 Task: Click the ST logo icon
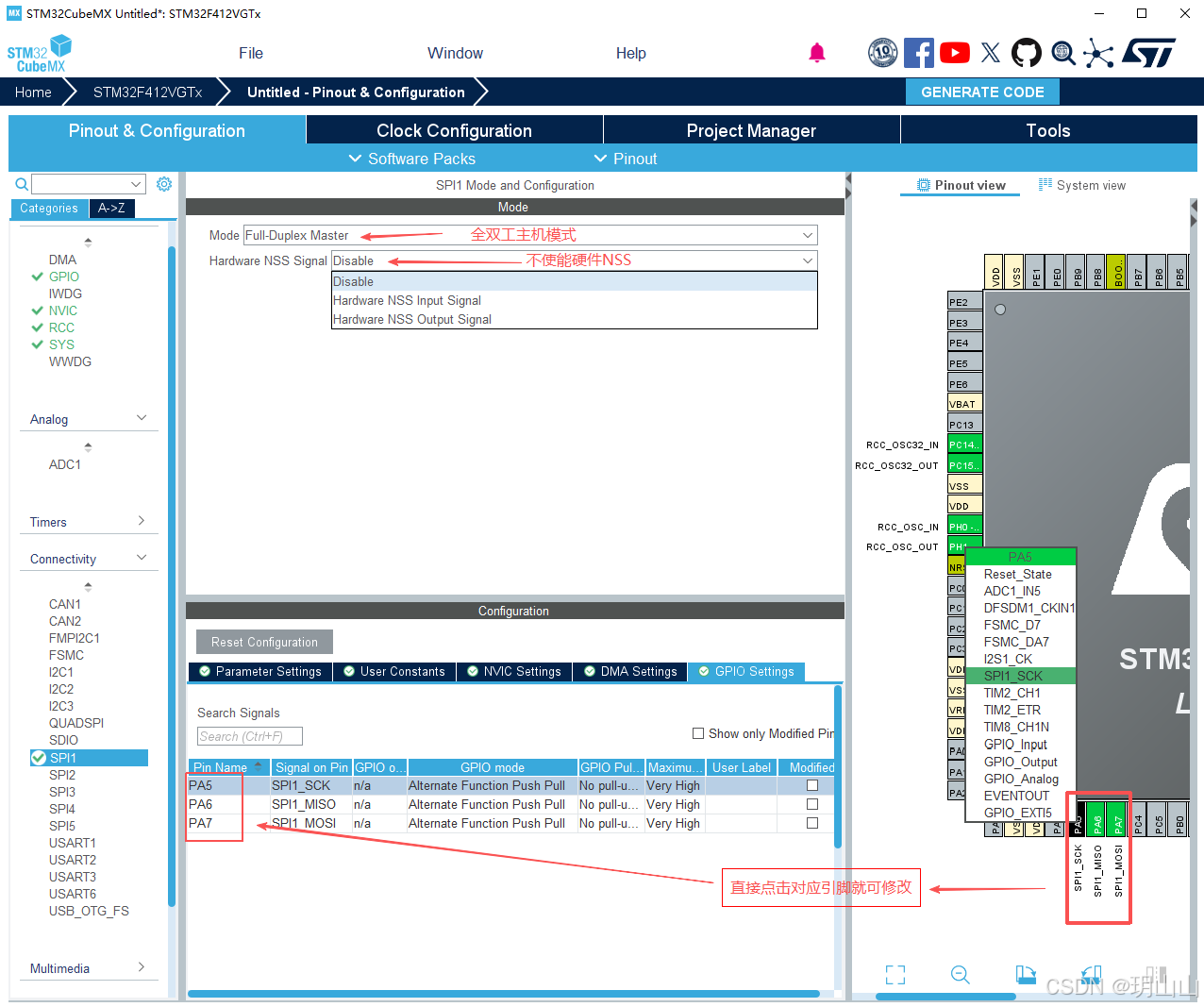[x=1149, y=53]
